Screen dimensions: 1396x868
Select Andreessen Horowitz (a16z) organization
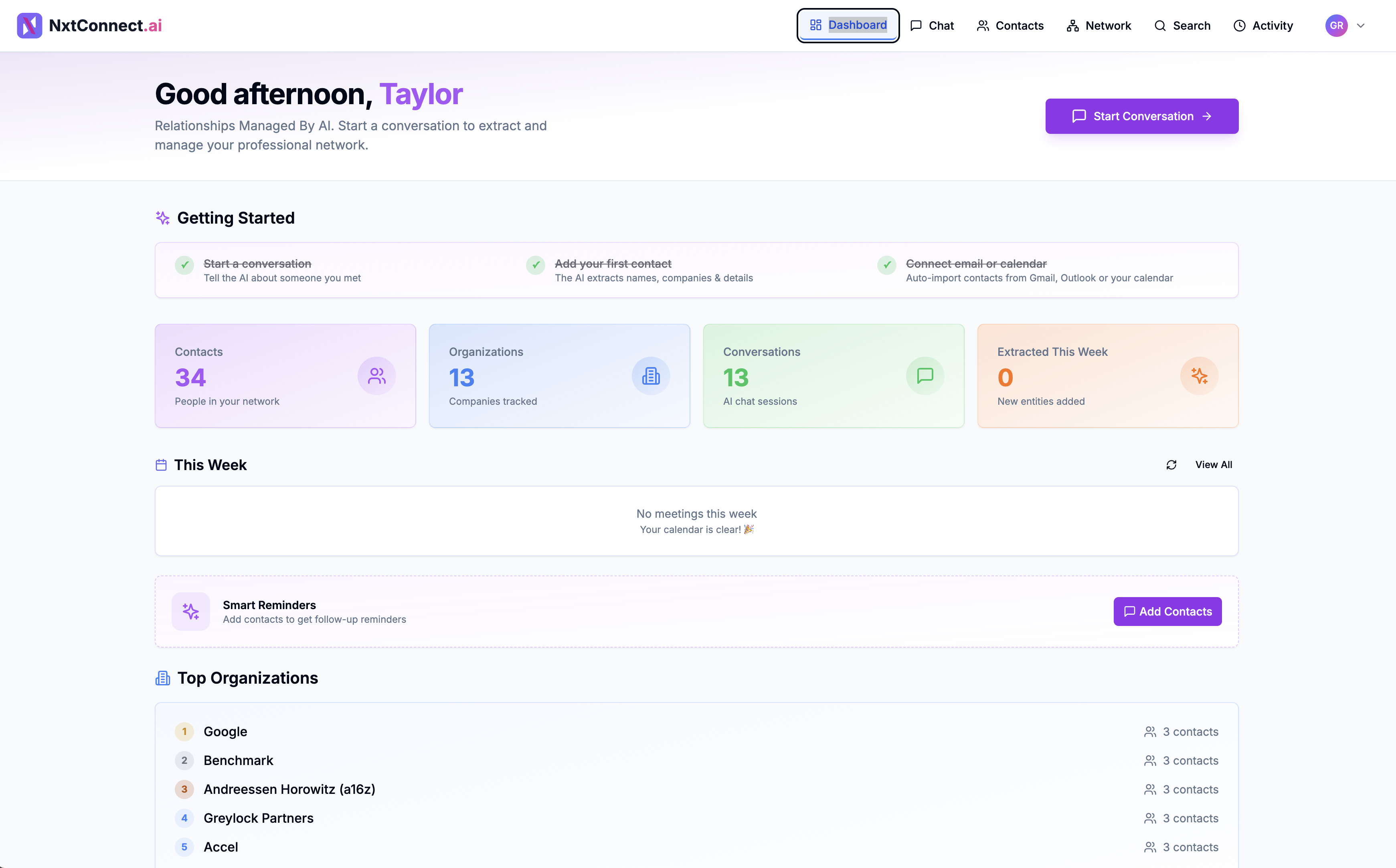point(696,789)
